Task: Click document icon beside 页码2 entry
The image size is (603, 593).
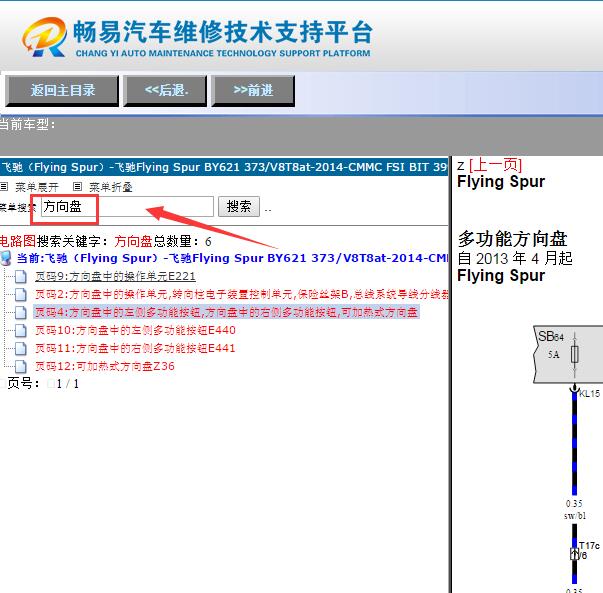Action: pyautogui.click(x=20, y=295)
